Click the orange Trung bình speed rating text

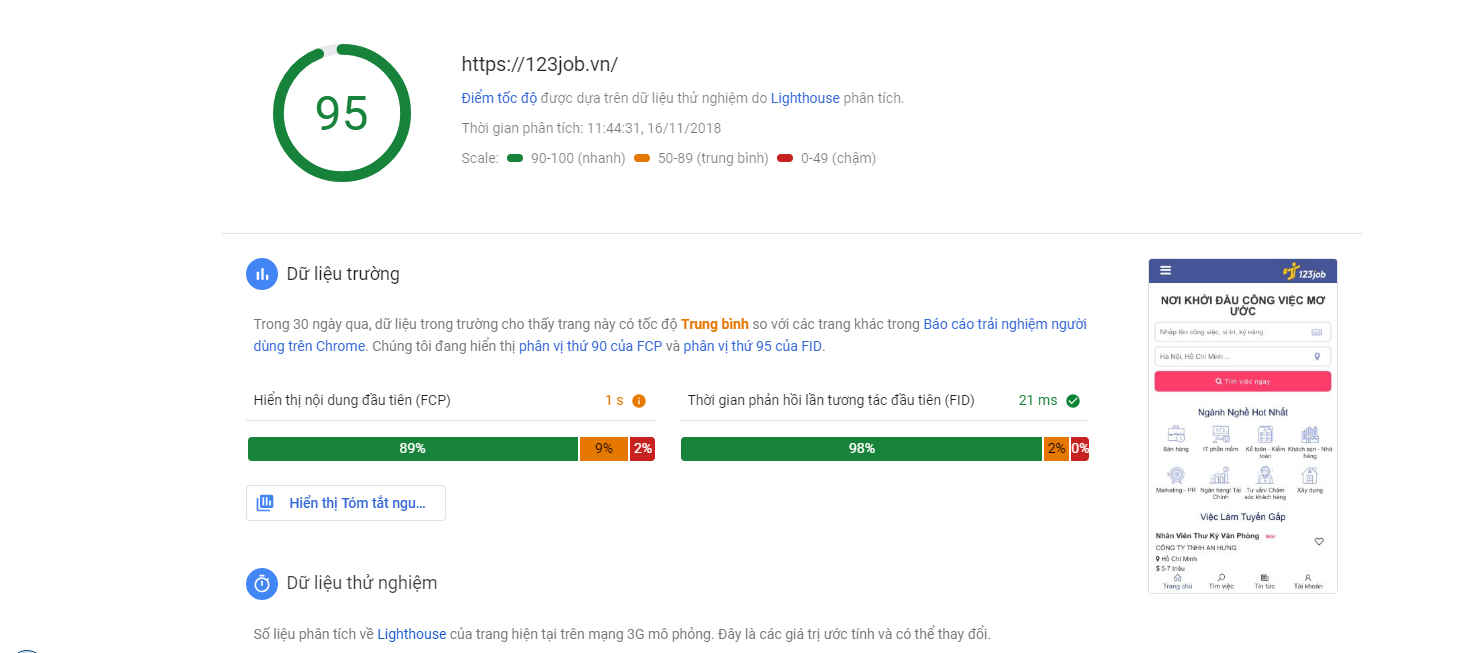pos(715,324)
